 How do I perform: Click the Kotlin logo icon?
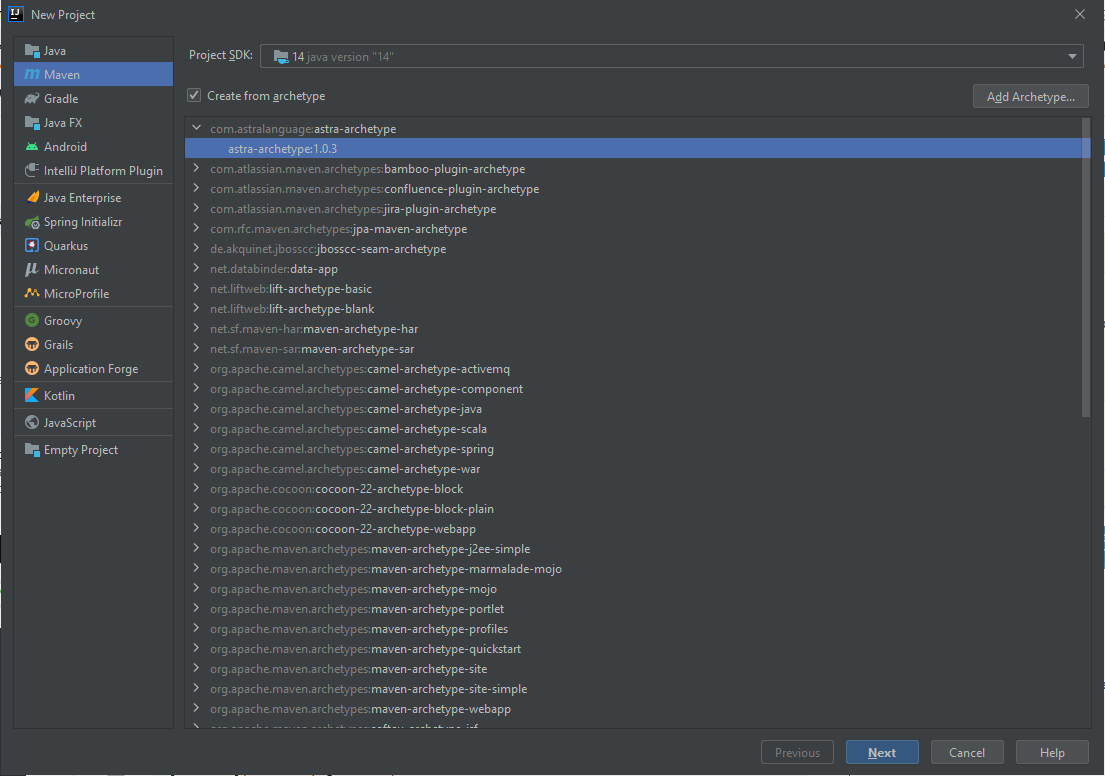(x=32, y=395)
